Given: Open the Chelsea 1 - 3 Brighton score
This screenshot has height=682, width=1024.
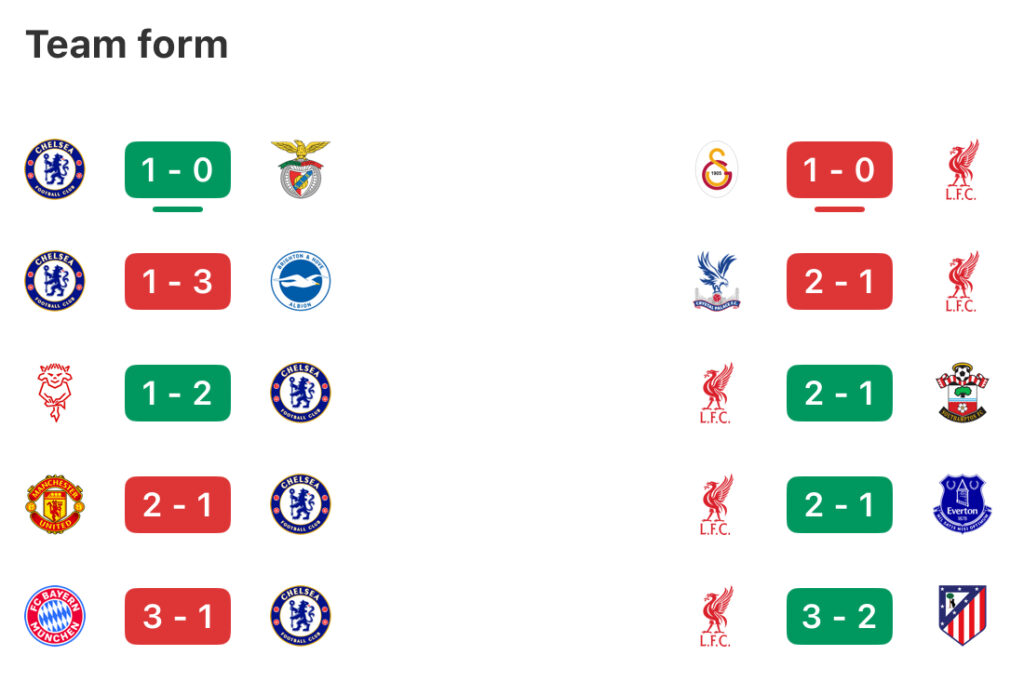Looking at the screenshot, I should click(177, 281).
